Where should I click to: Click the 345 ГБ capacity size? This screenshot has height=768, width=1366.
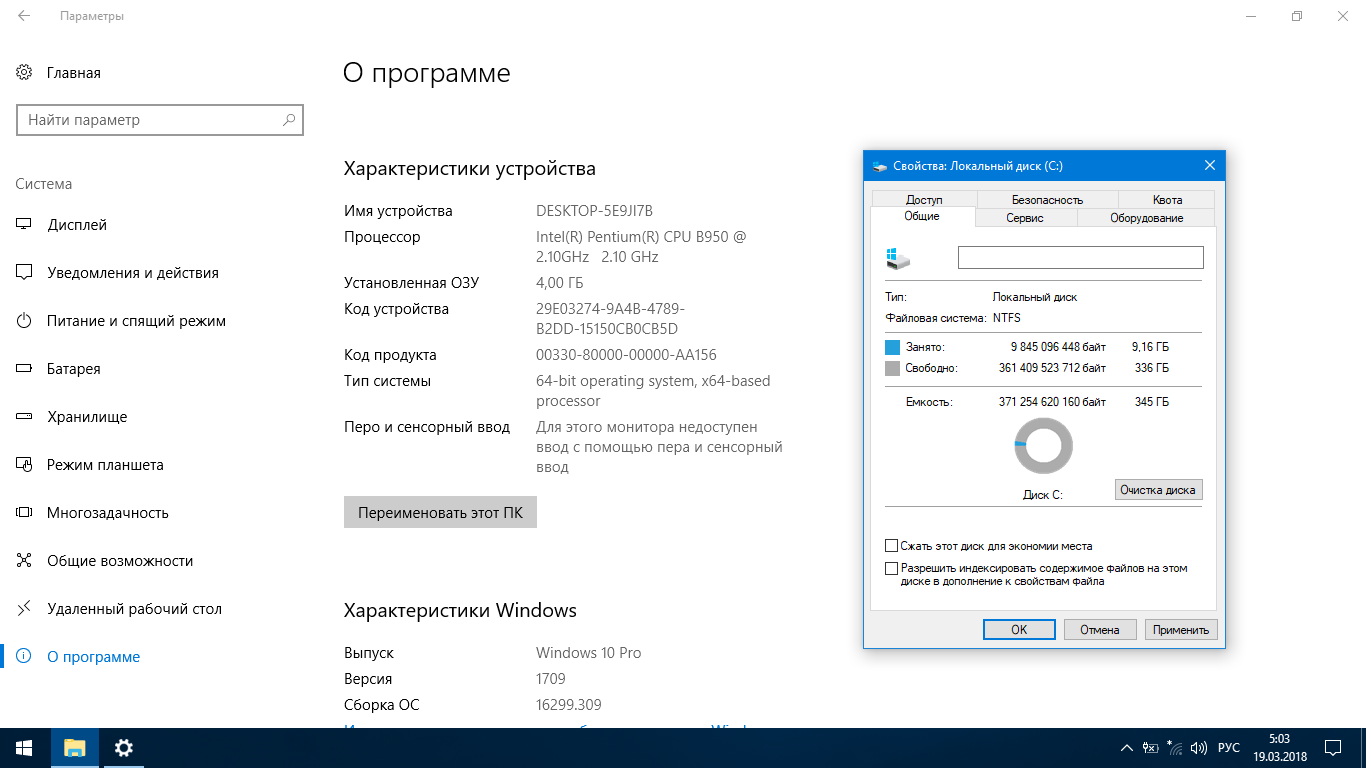1150,402
